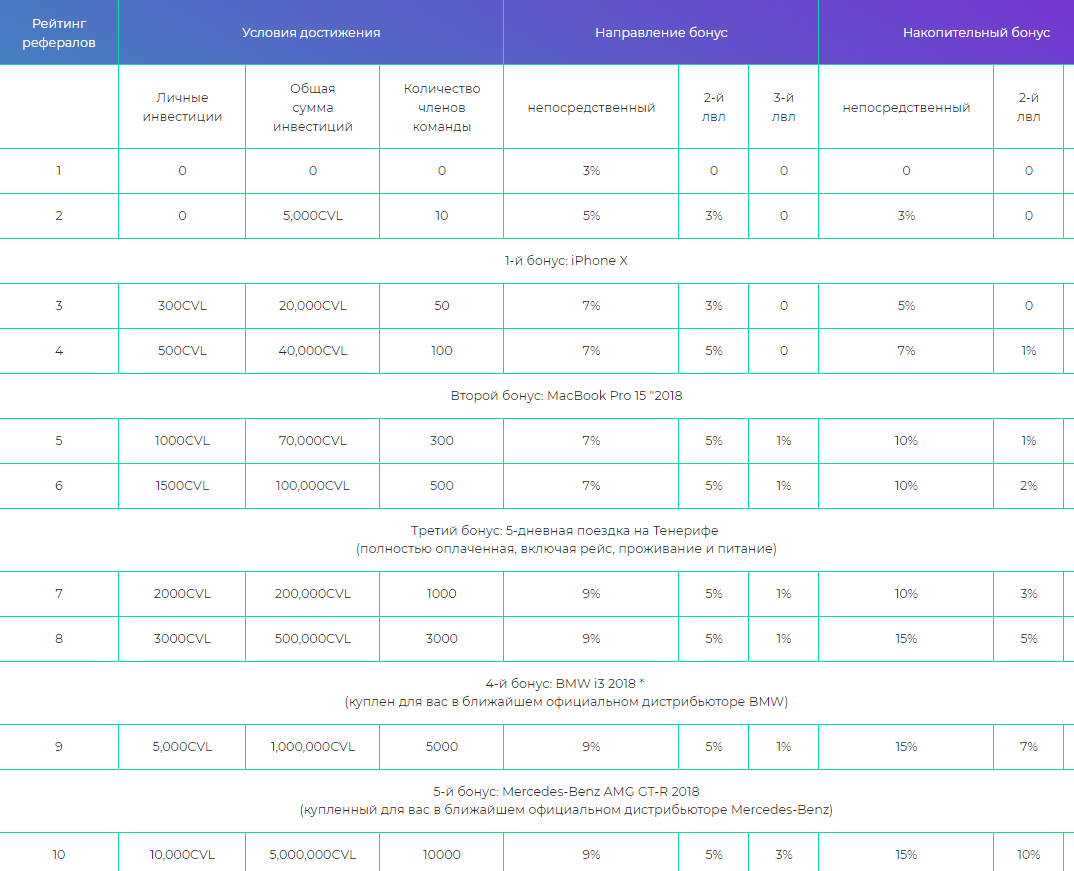Click direct bonus '5%' in rating row 2
1074x871 pixels.
pos(591,216)
